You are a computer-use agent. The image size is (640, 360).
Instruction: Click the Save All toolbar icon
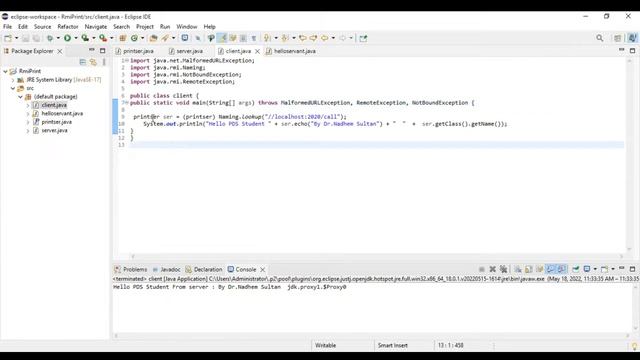click(36, 38)
